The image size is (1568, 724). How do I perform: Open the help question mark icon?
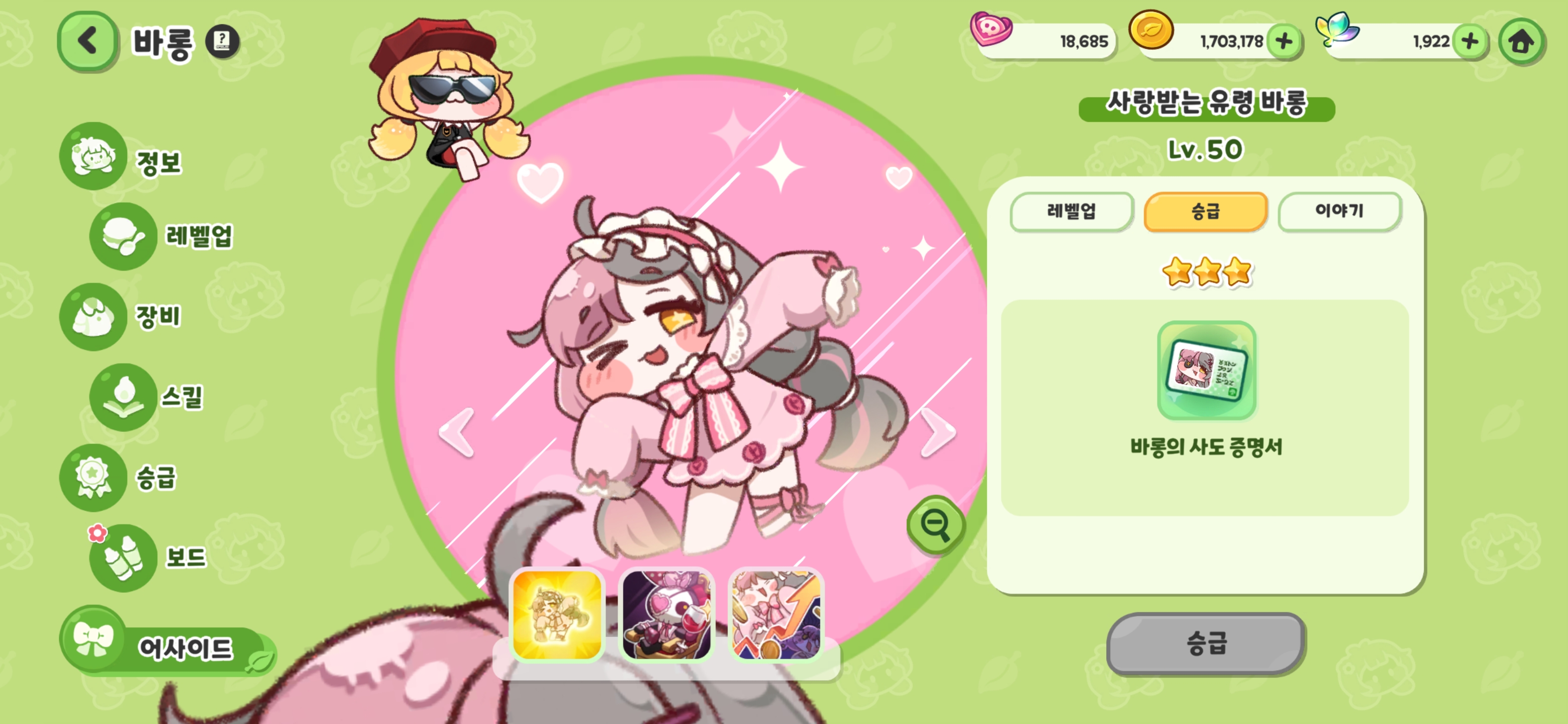click(222, 41)
